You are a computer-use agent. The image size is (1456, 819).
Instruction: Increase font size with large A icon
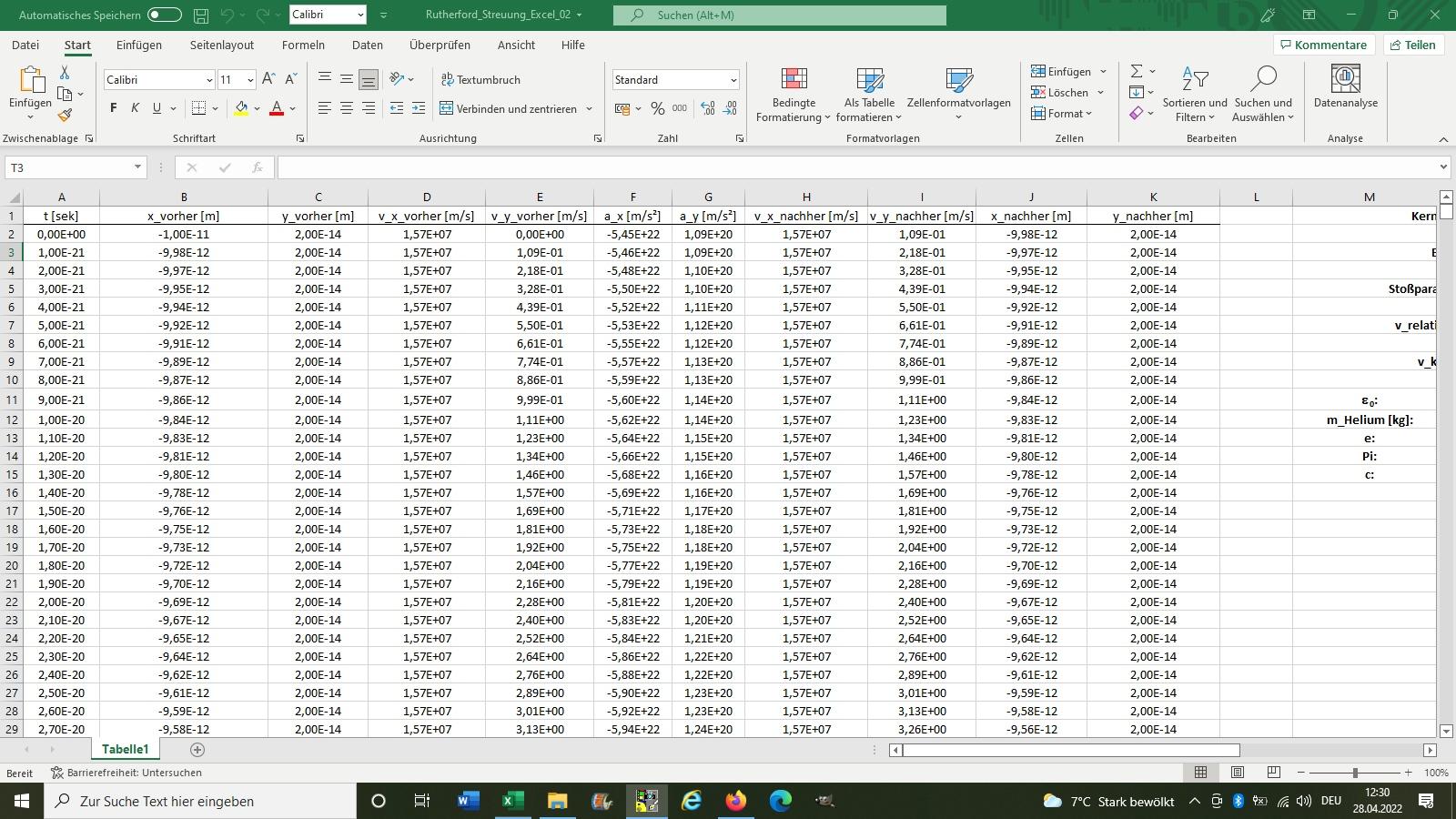click(x=268, y=79)
